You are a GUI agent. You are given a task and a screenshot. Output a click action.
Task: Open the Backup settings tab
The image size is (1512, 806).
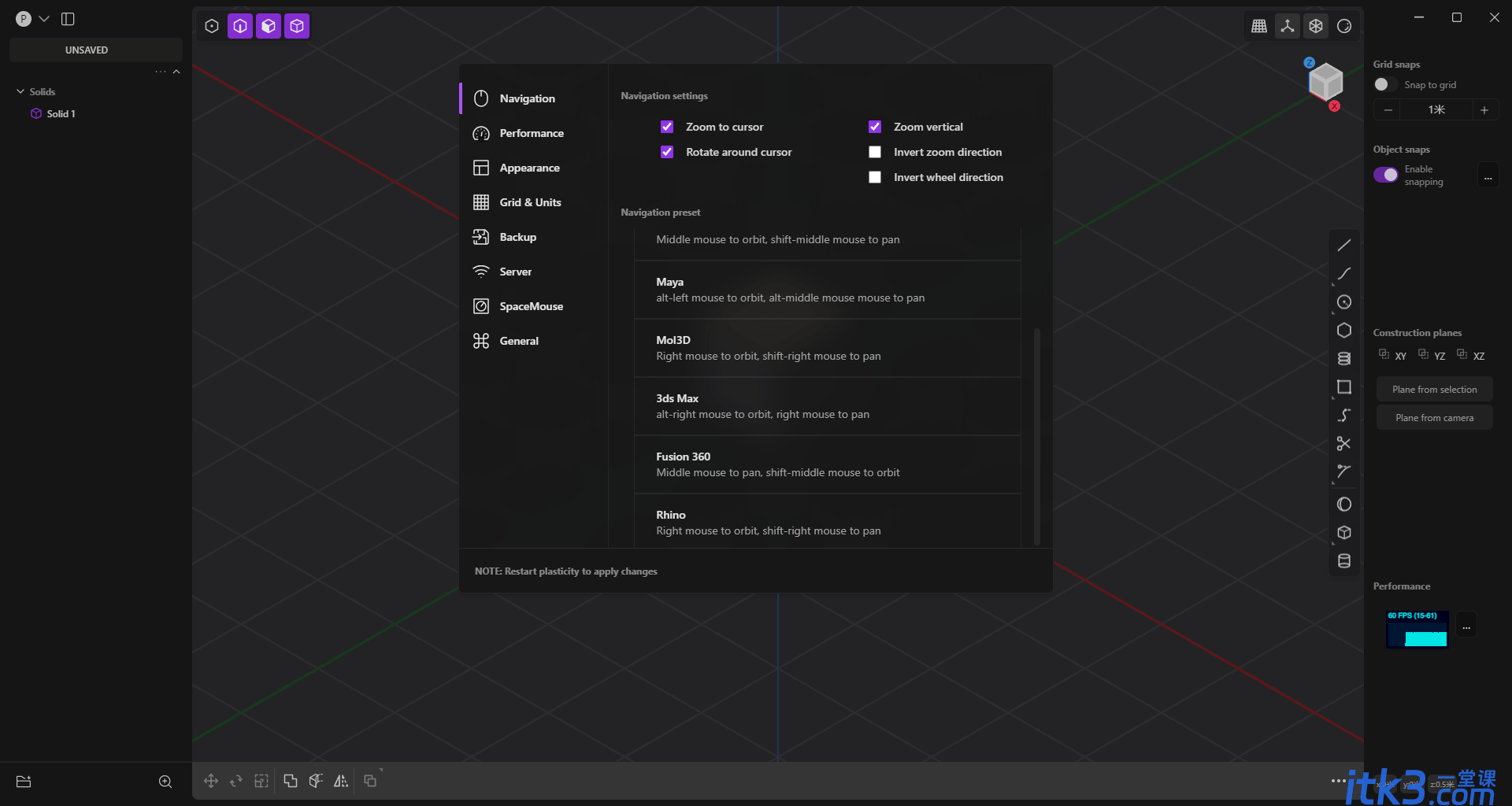coord(534,237)
